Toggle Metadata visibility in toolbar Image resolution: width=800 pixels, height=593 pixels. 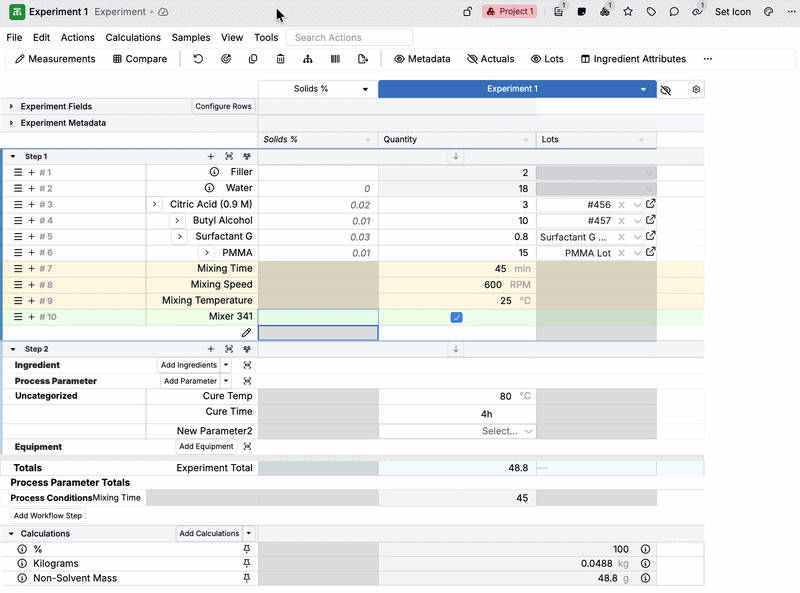pos(422,59)
